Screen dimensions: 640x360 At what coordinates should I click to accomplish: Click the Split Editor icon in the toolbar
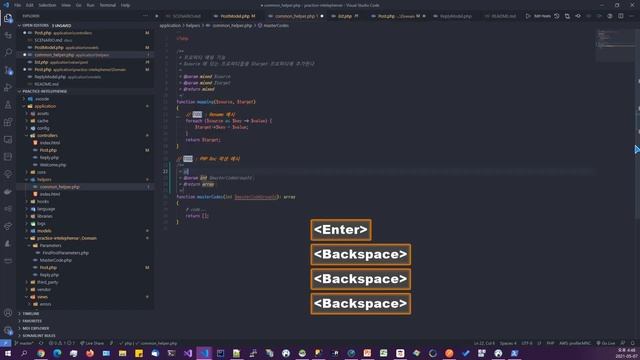coord(621,16)
